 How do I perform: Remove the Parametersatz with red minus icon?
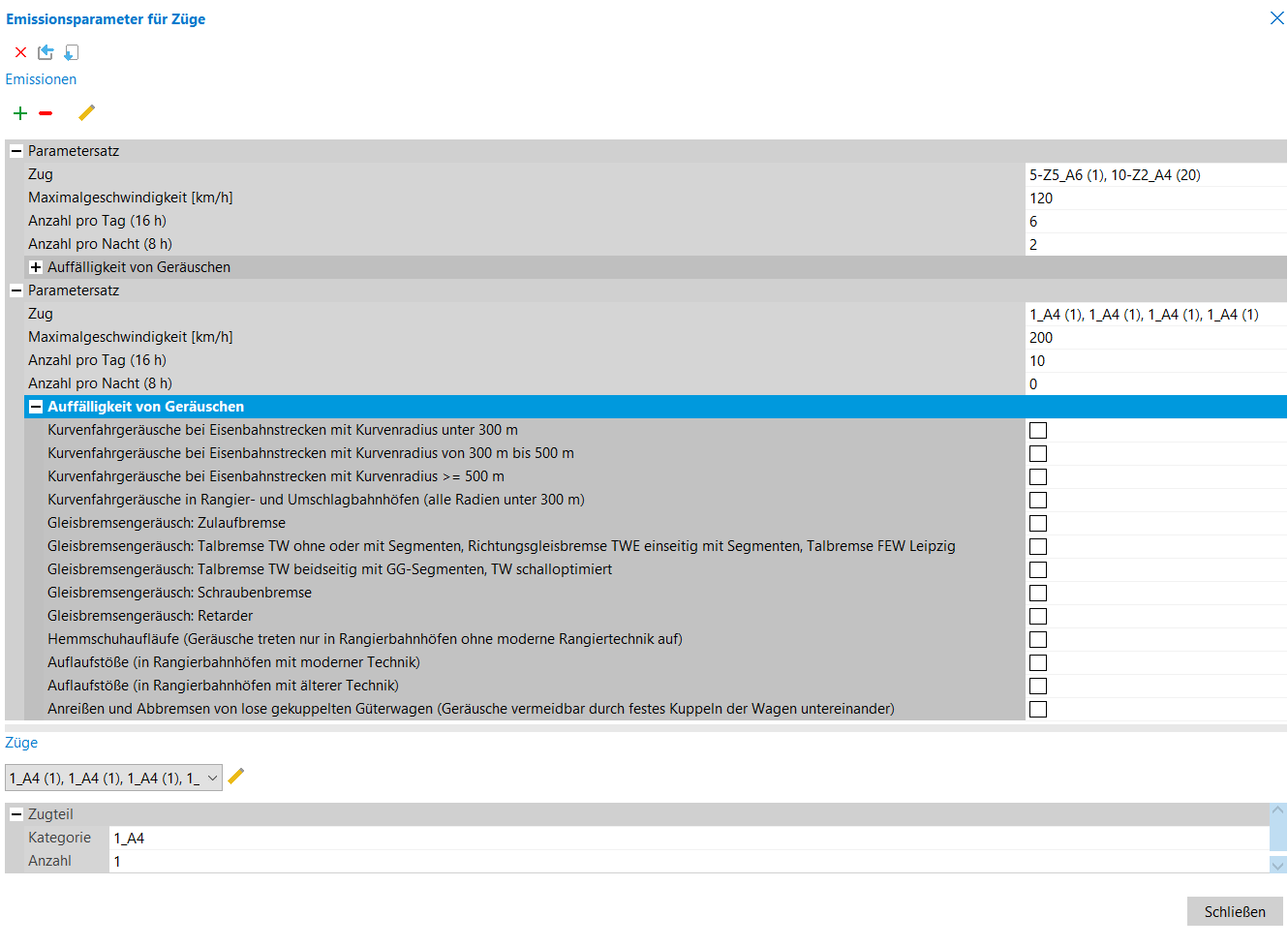coord(46,113)
